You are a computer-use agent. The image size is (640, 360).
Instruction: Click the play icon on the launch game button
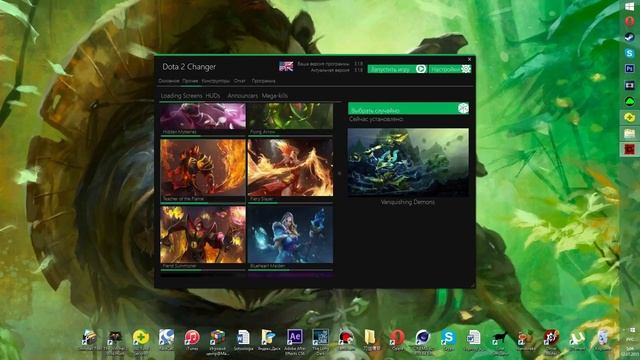pyautogui.click(x=421, y=69)
